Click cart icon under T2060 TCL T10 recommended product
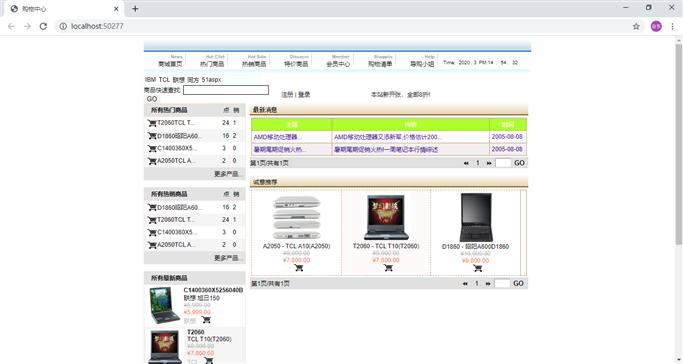Image resolution: width=683 pixels, height=364 pixels. coord(388,267)
